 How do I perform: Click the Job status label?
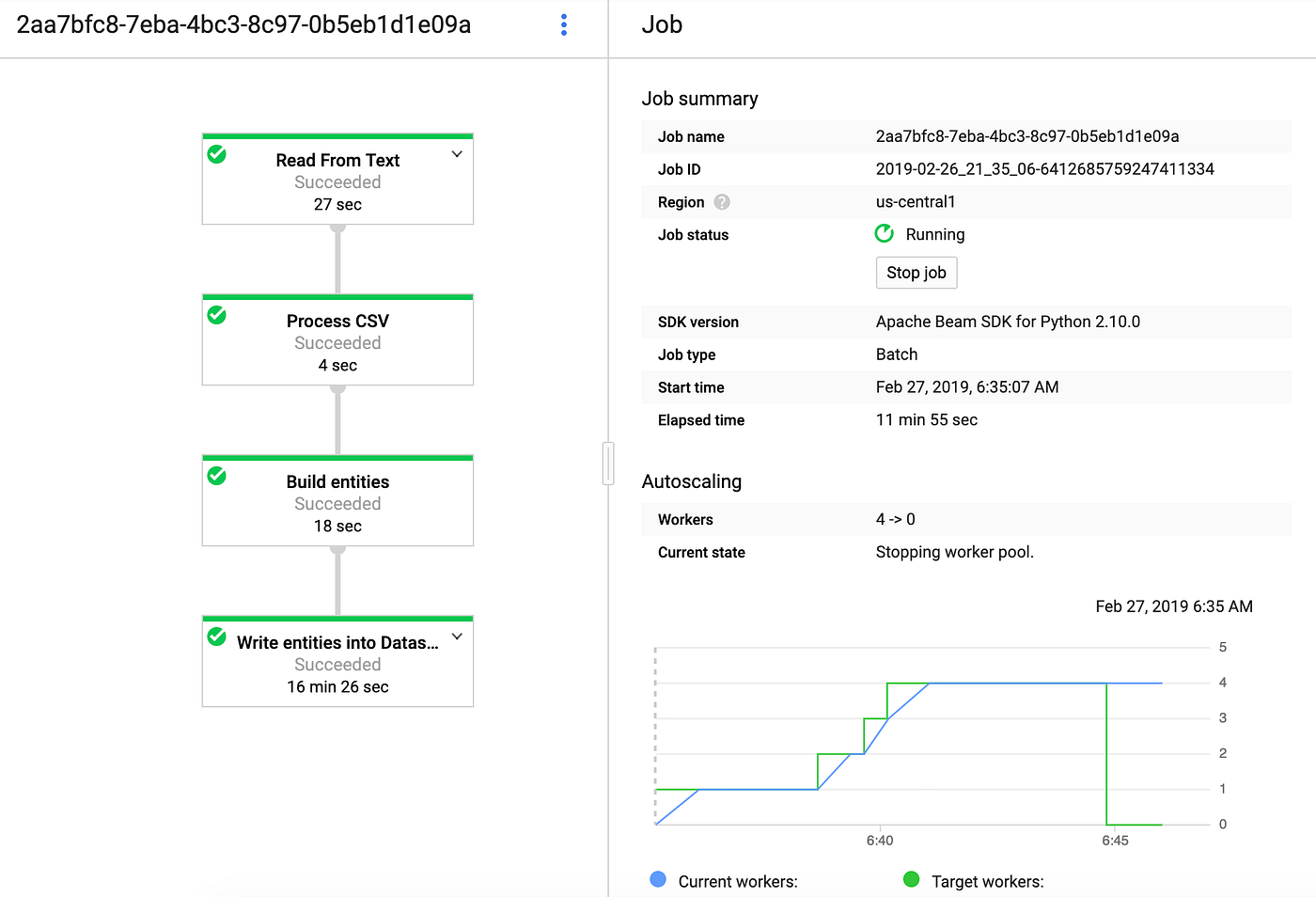pyautogui.click(x=694, y=235)
